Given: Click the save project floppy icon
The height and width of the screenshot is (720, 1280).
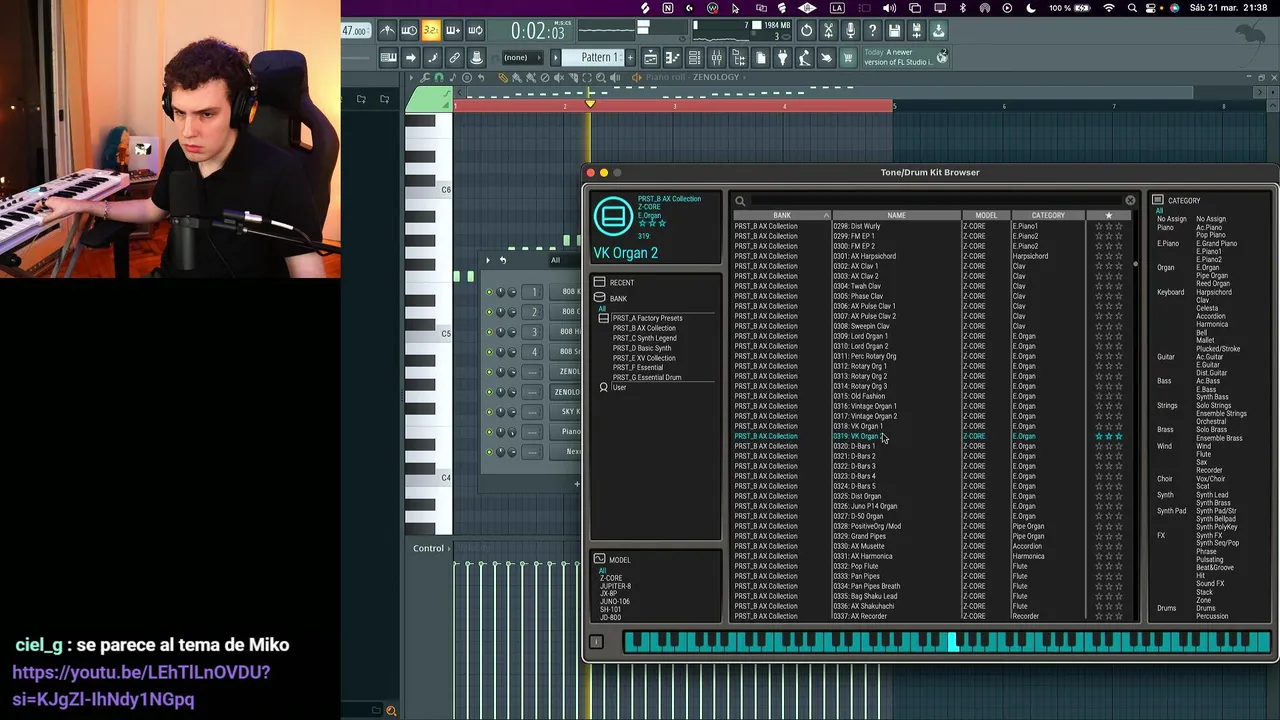Looking at the screenshot, I should [893, 31].
